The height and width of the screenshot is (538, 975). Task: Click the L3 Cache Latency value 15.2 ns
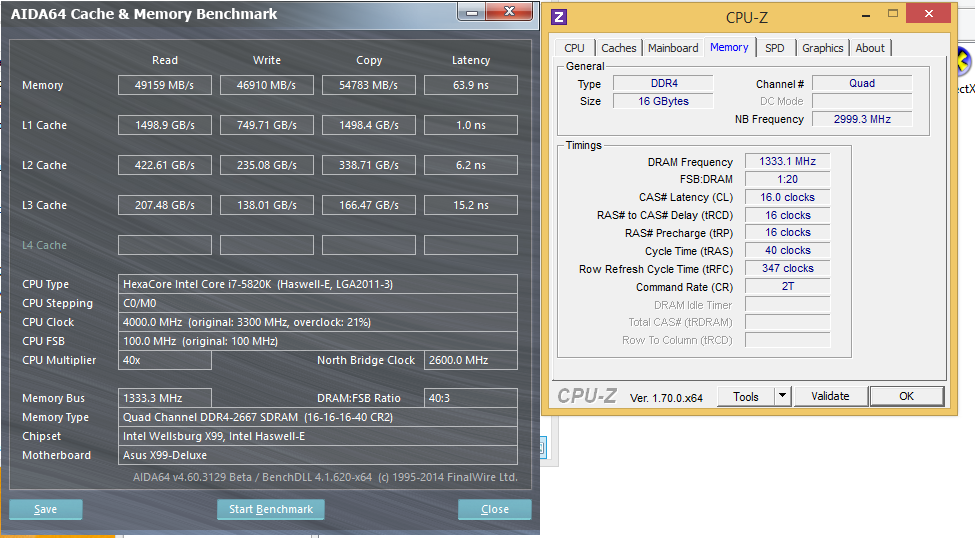(x=471, y=205)
